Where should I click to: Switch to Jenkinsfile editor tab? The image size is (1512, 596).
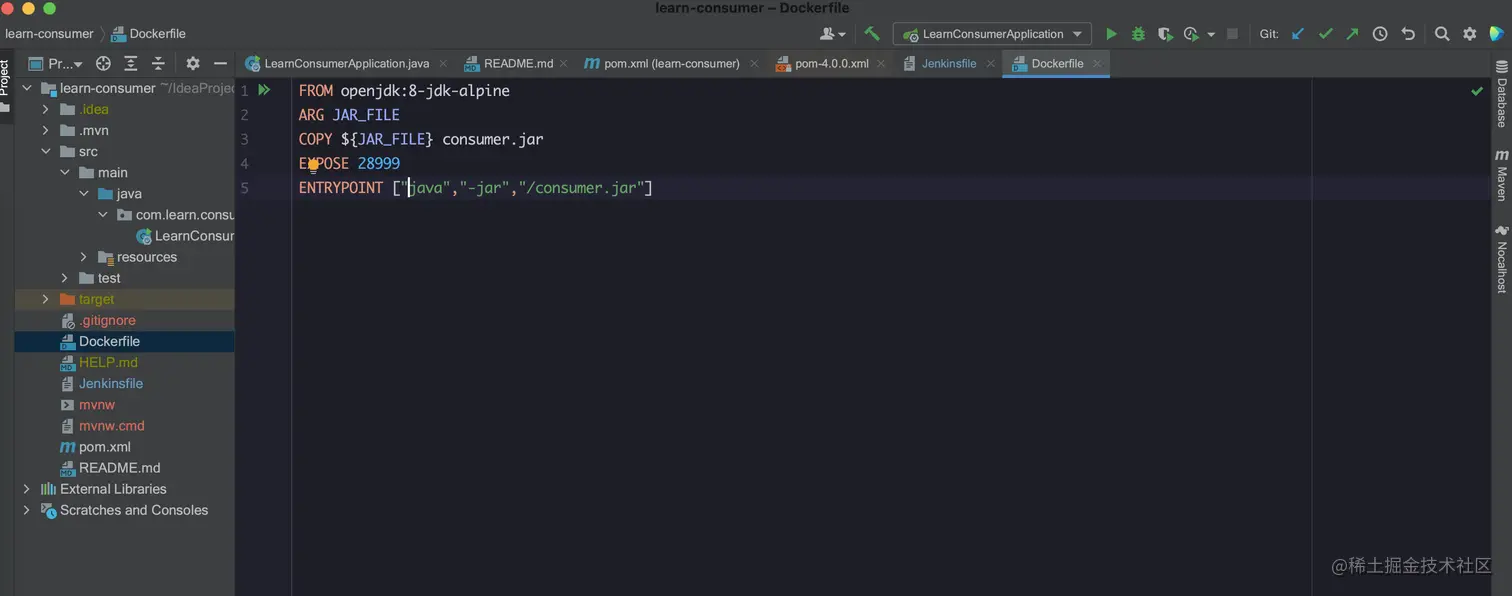pyautogui.click(x=949, y=63)
